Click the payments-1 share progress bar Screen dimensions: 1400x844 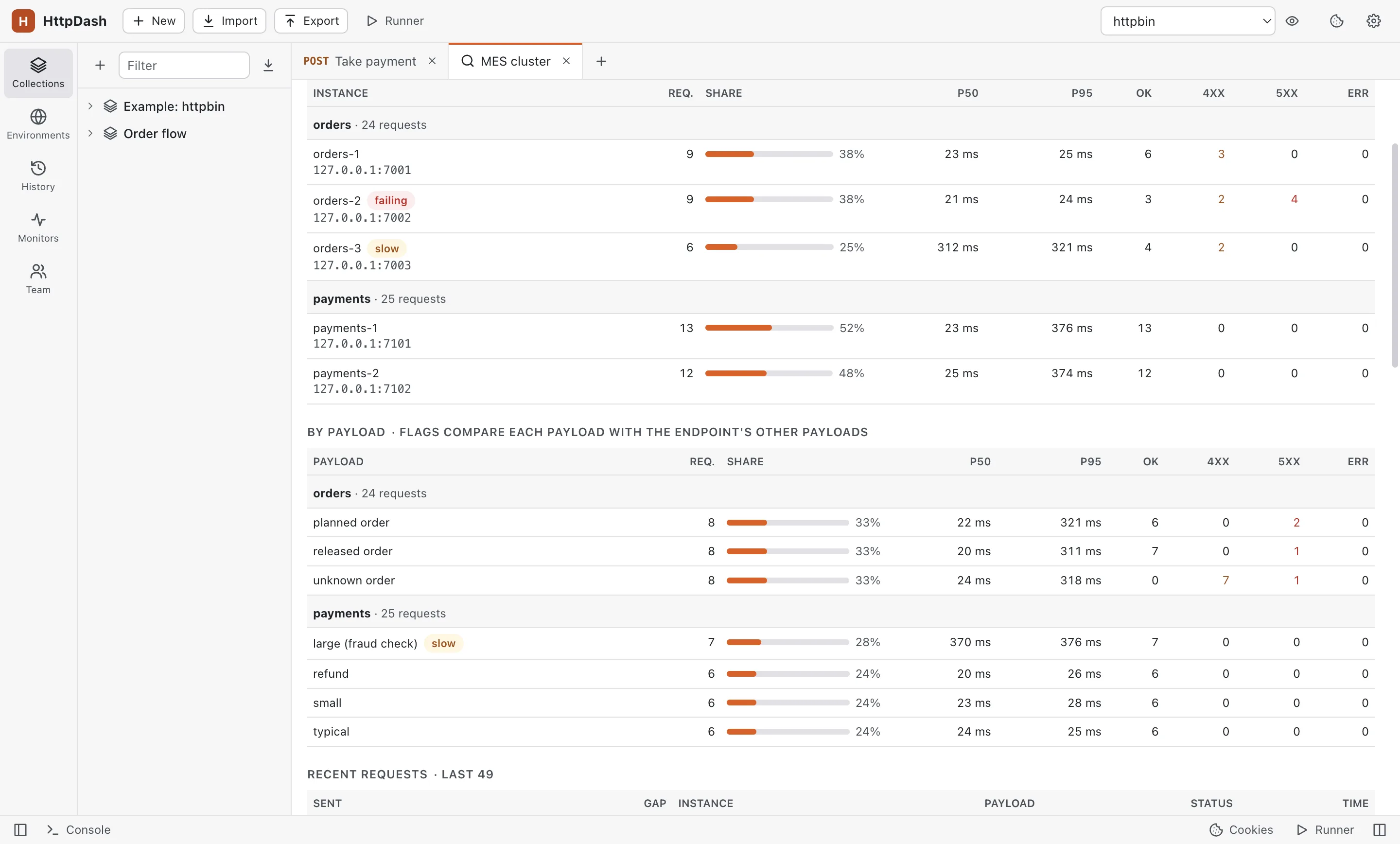[x=769, y=328]
